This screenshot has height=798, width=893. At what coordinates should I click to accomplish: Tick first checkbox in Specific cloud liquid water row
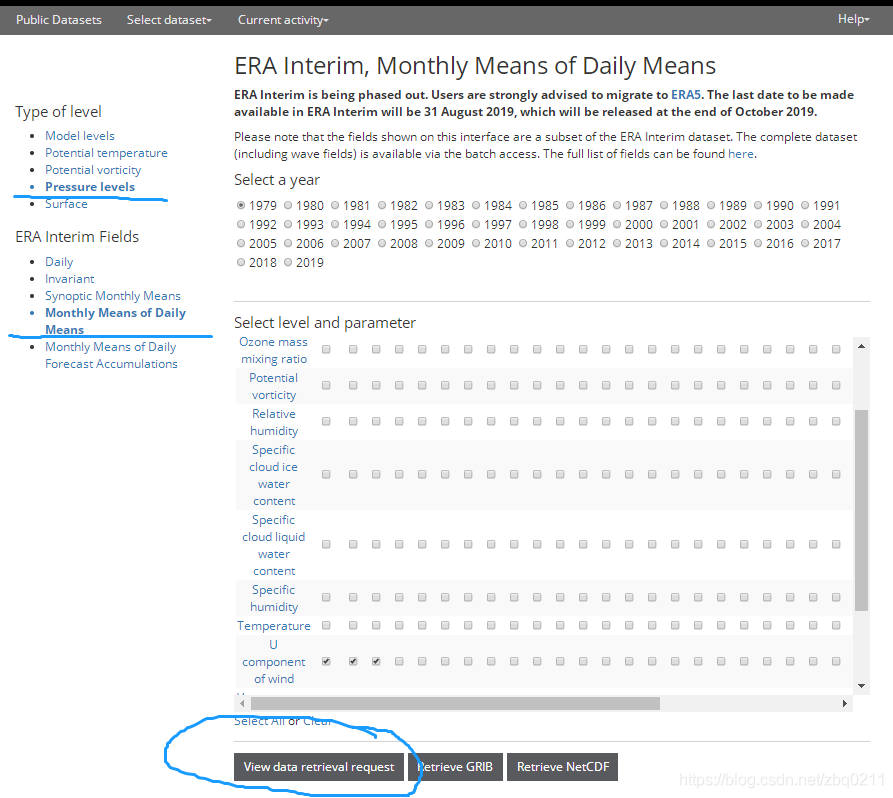pos(326,545)
